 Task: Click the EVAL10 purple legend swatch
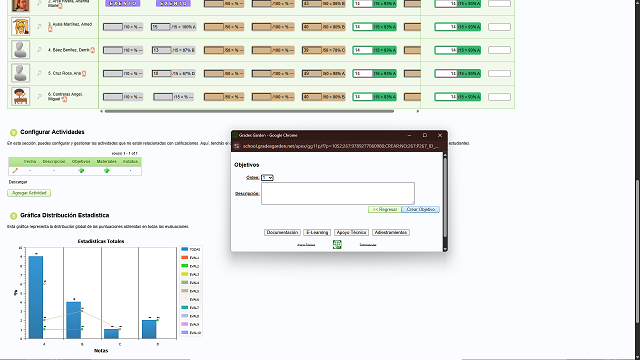(184, 332)
